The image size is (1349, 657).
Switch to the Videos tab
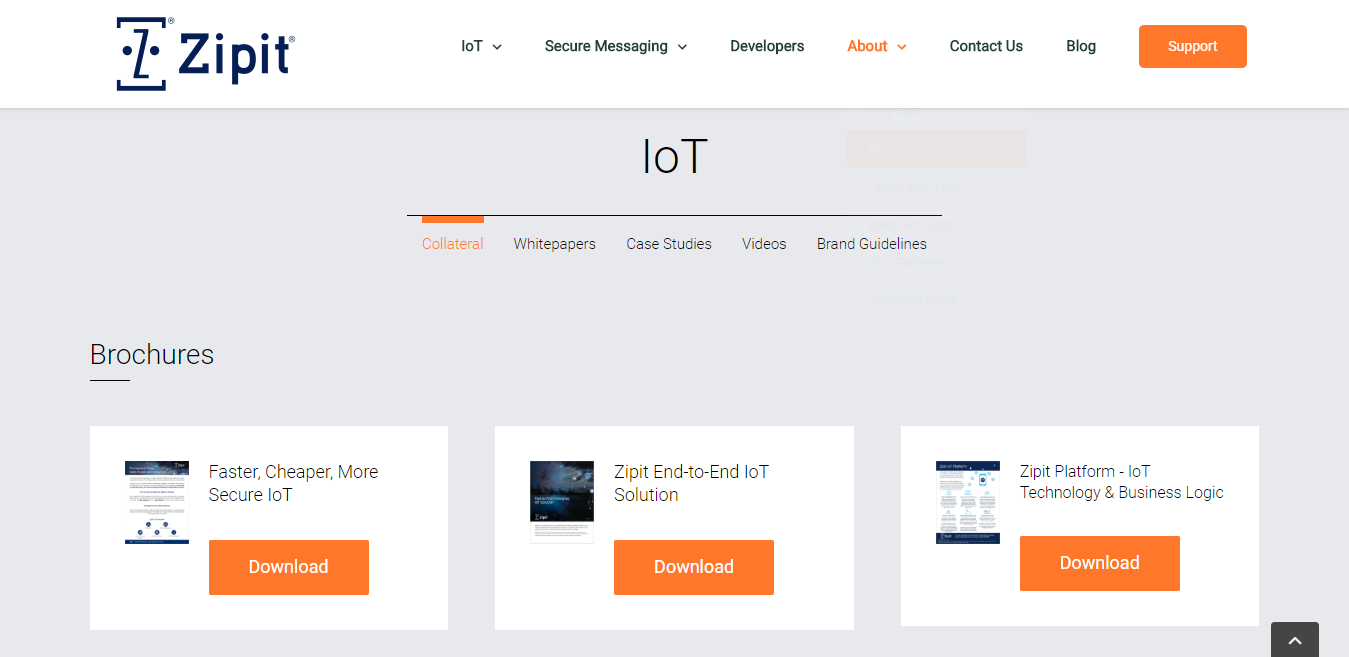pos(764,244)
